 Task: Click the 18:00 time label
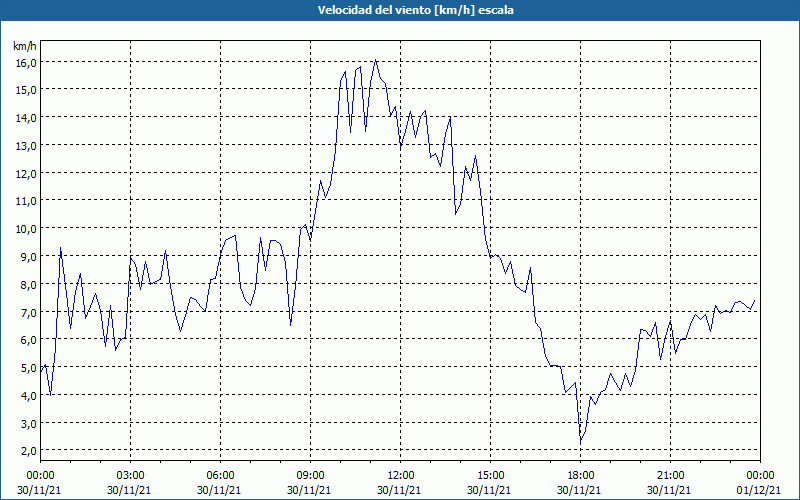580,476
